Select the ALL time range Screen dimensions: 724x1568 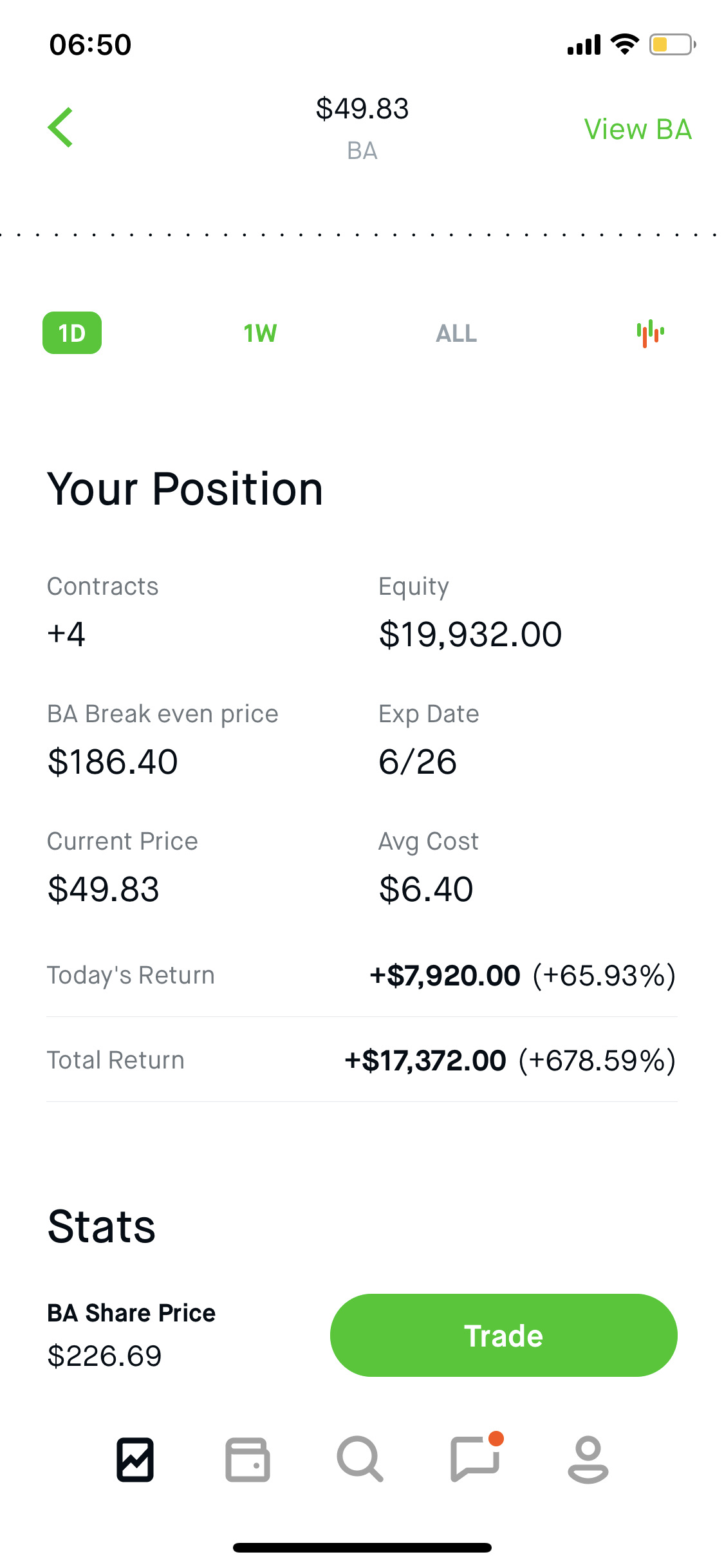(x=456, y=333)
